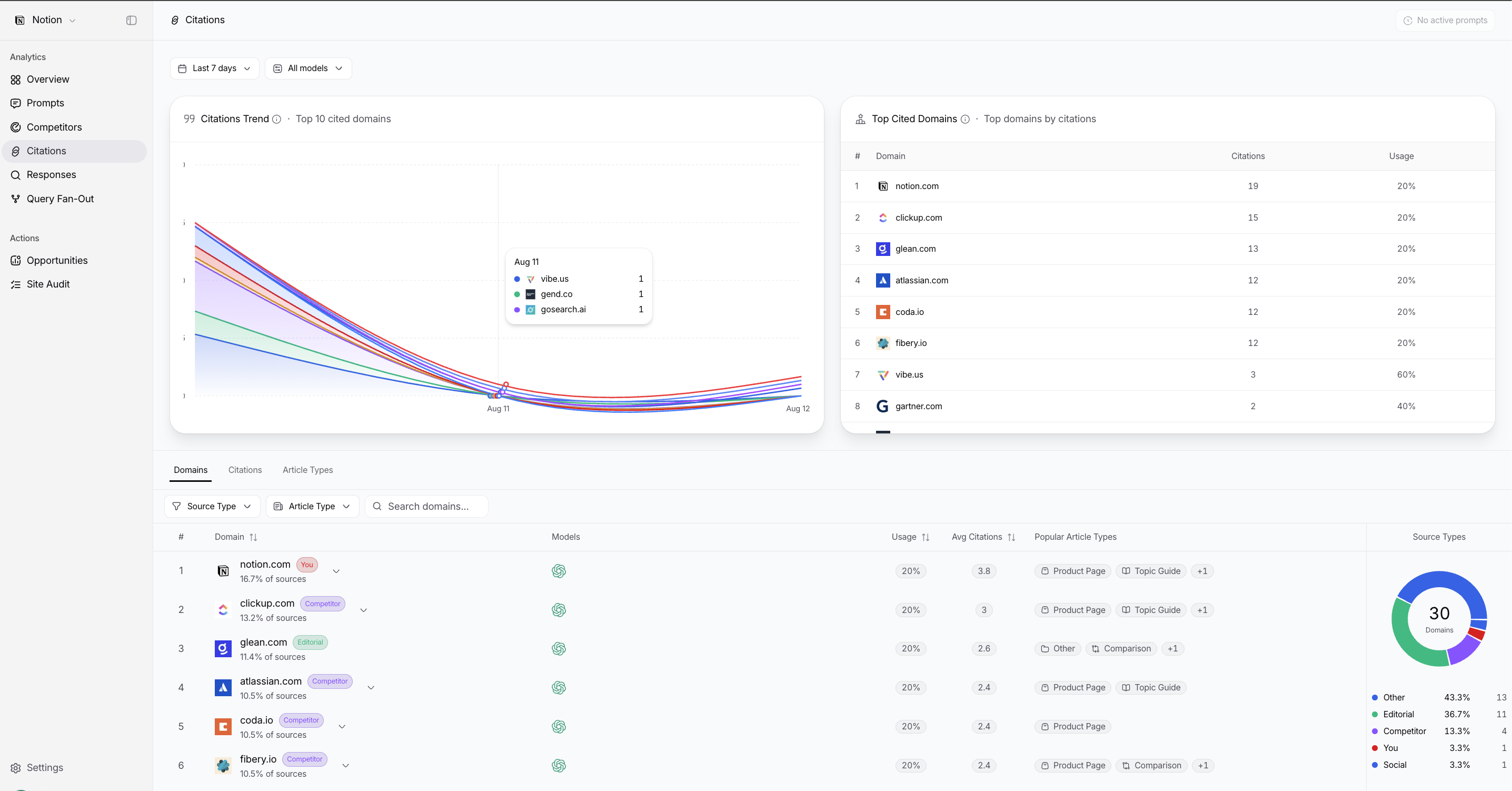1512x791 pixels.
Task: Sort by Usage column toggle
Action: tap(926, 537)
